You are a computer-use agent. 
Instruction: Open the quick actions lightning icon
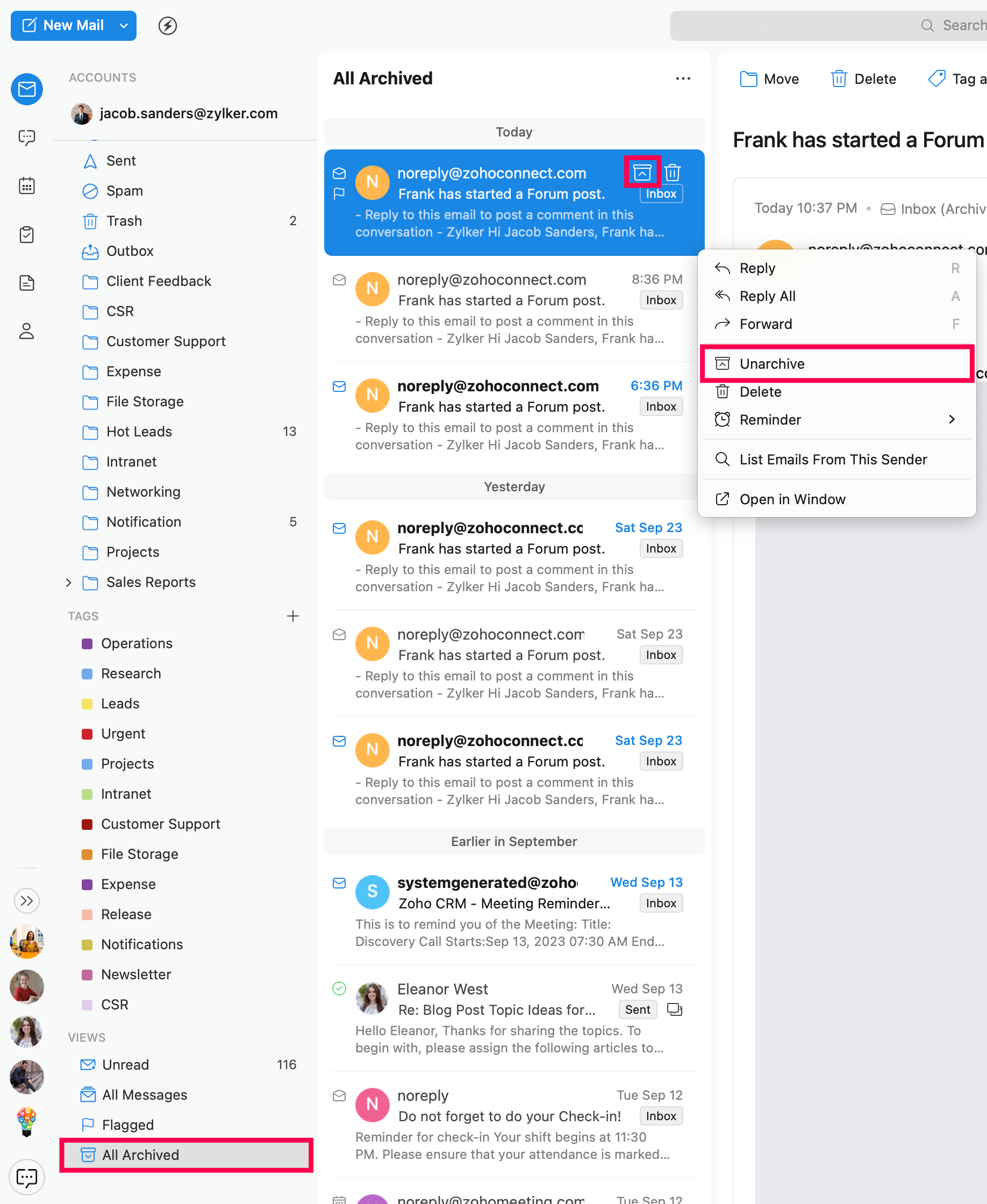click(167, 26)
